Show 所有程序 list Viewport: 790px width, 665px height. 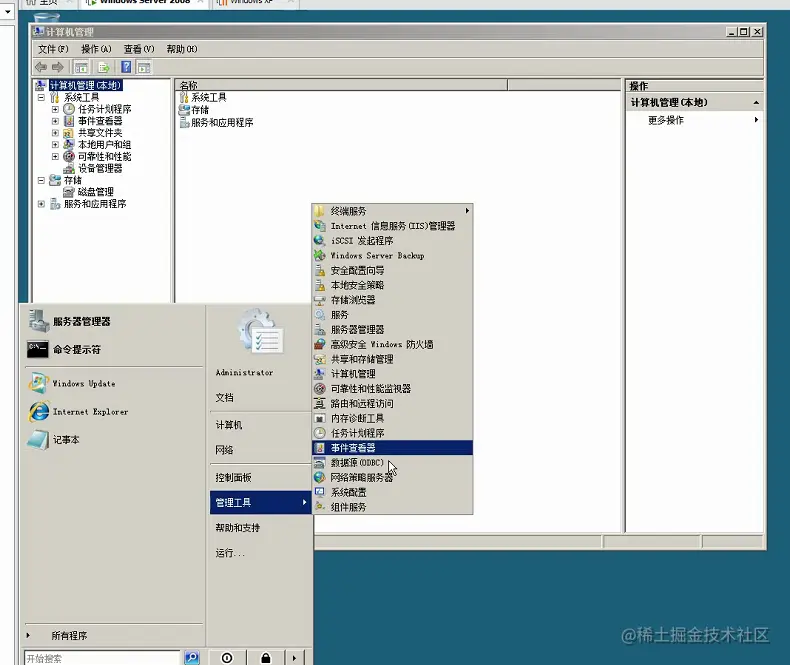[x=69, y=635]
